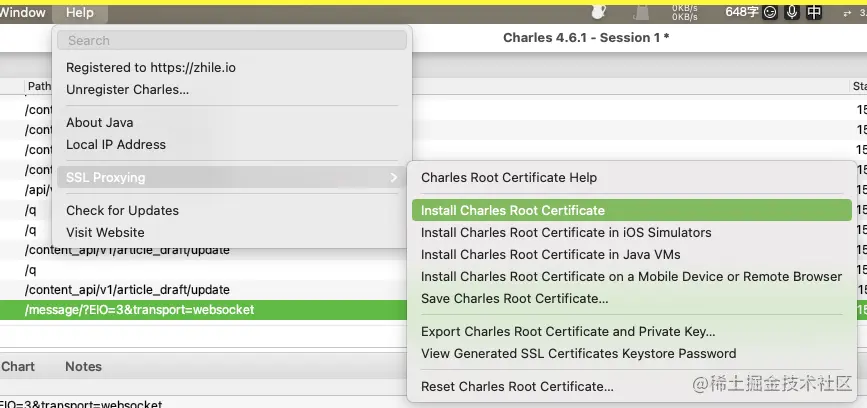Select Install Charles Root Certificate
Image resolution: width=867 pixels, height=408 pixels.
[x=631, y=210]
